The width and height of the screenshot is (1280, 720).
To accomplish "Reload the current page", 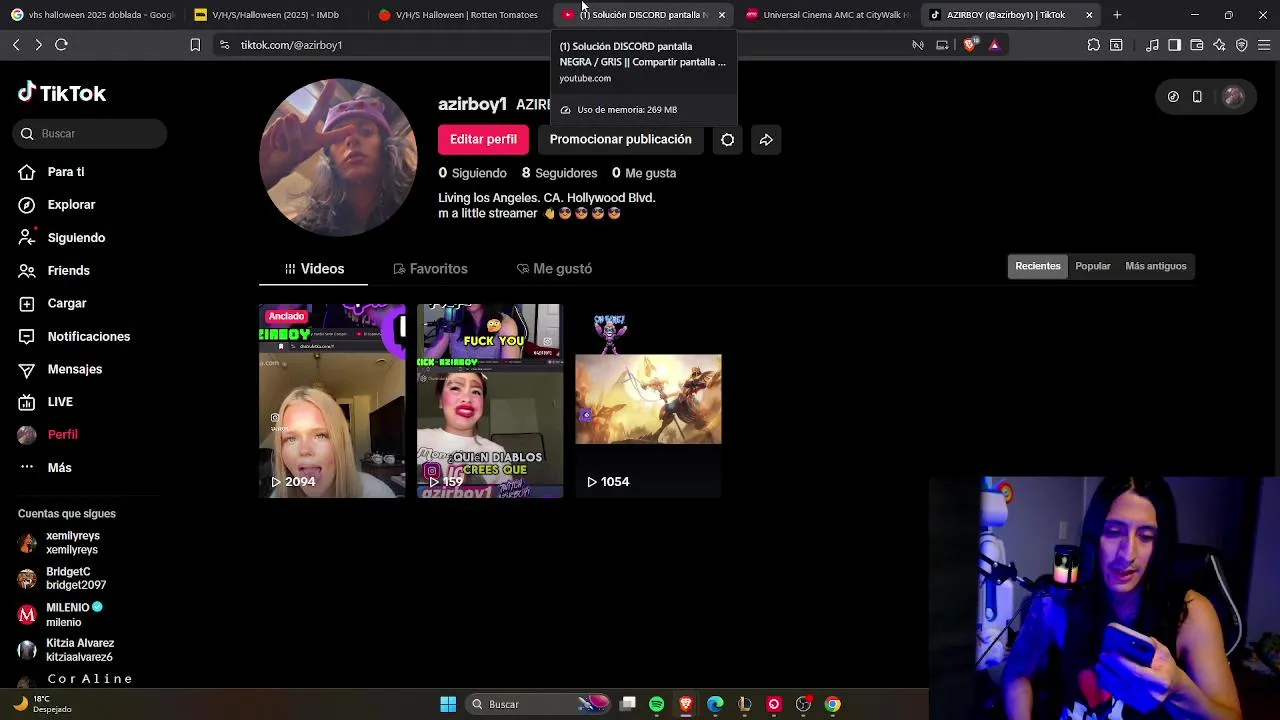I will pos(61,45).
